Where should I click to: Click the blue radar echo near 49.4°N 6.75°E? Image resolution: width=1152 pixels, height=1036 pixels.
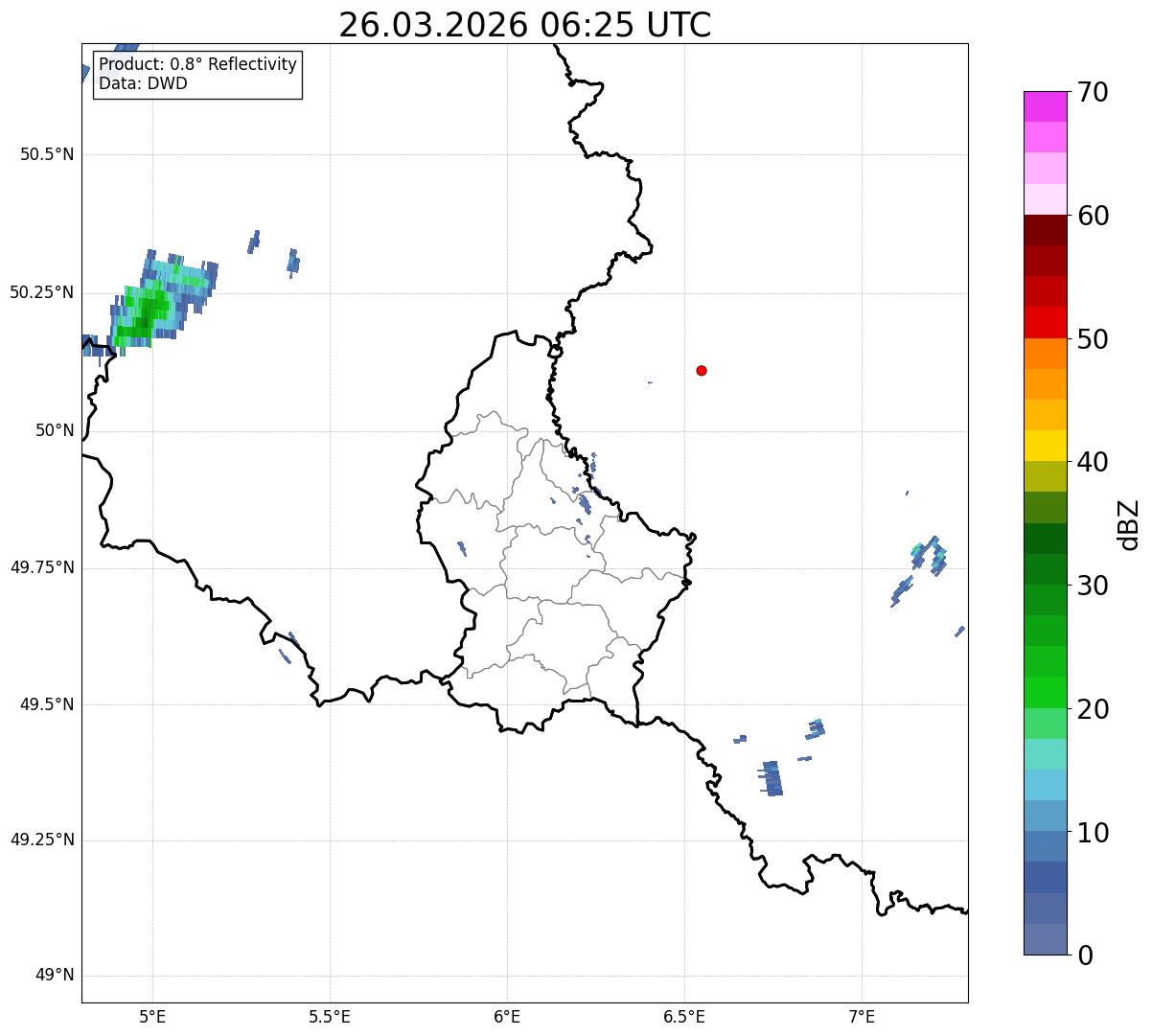(x=772, y=778)
